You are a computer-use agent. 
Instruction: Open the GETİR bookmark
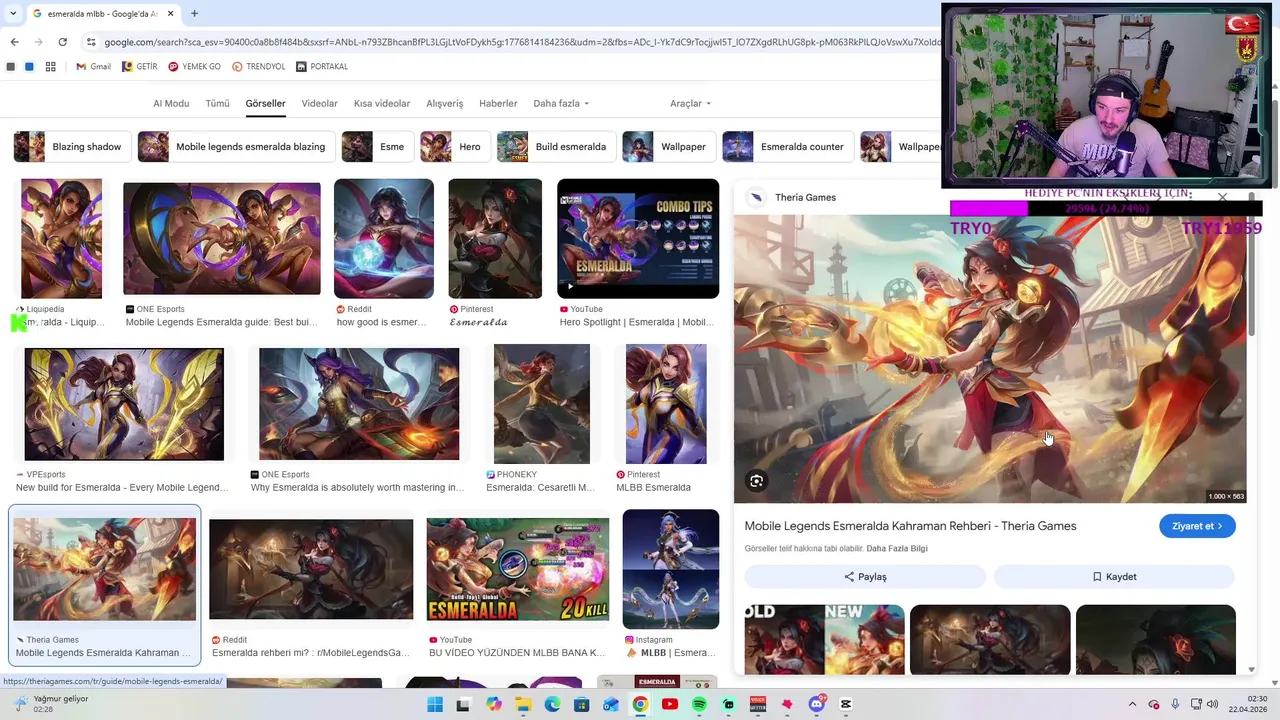(x=140, y=67)
